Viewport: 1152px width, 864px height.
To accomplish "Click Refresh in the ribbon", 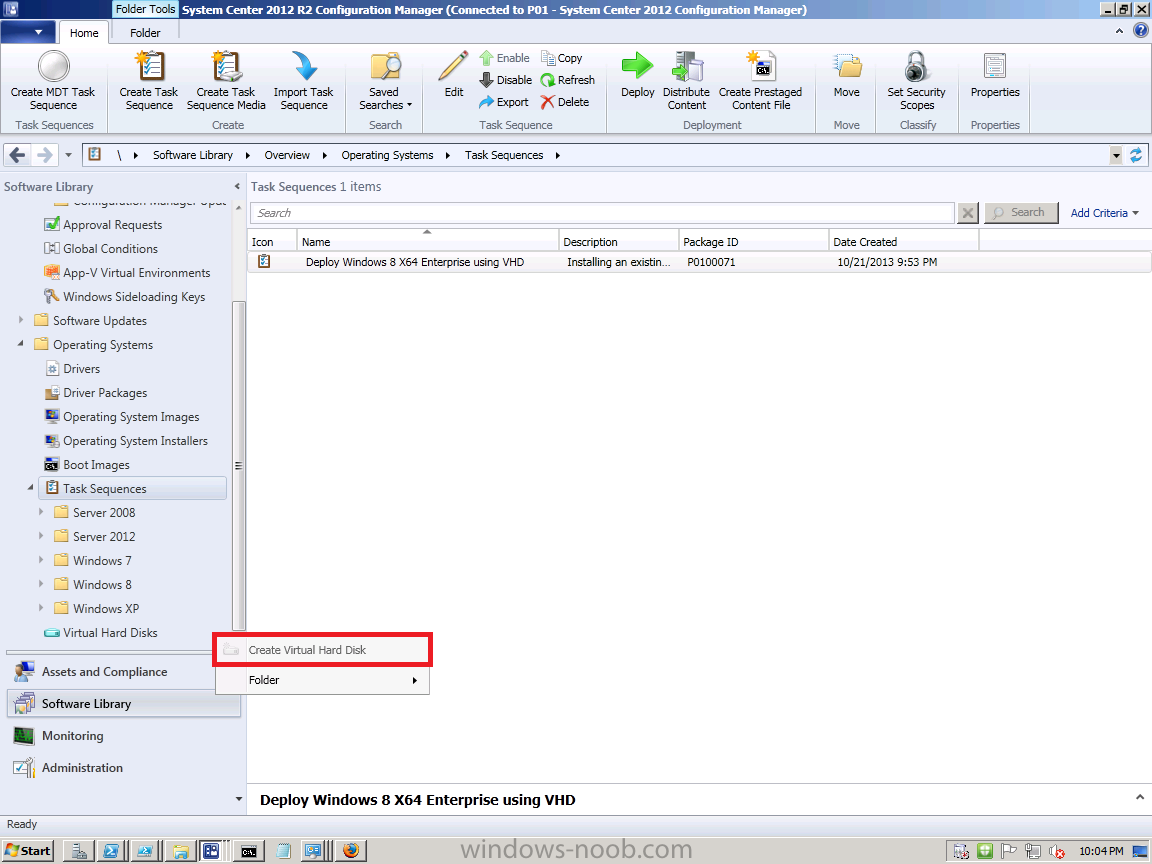I will [568, 80].
